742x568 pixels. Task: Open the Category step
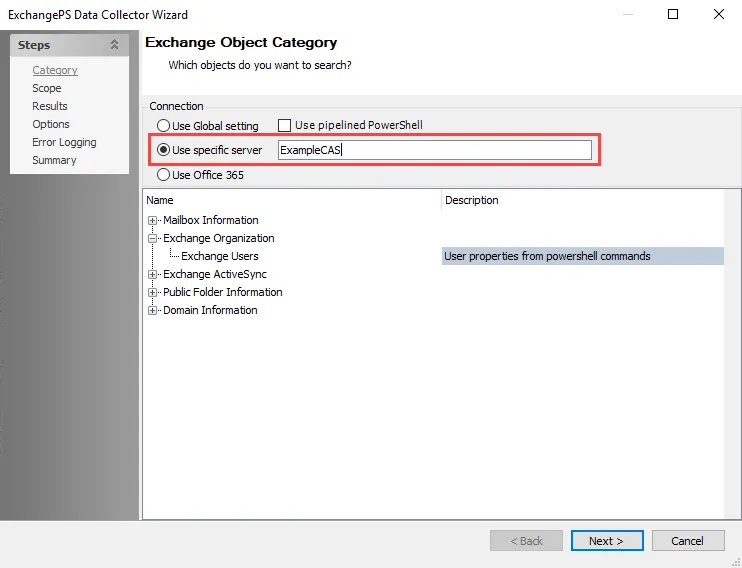coord(55,70)
